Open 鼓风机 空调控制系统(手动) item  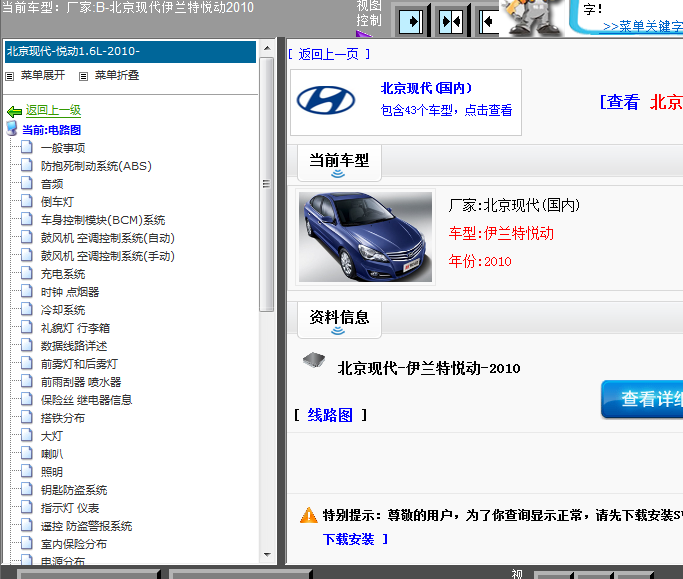coord(108,256)
